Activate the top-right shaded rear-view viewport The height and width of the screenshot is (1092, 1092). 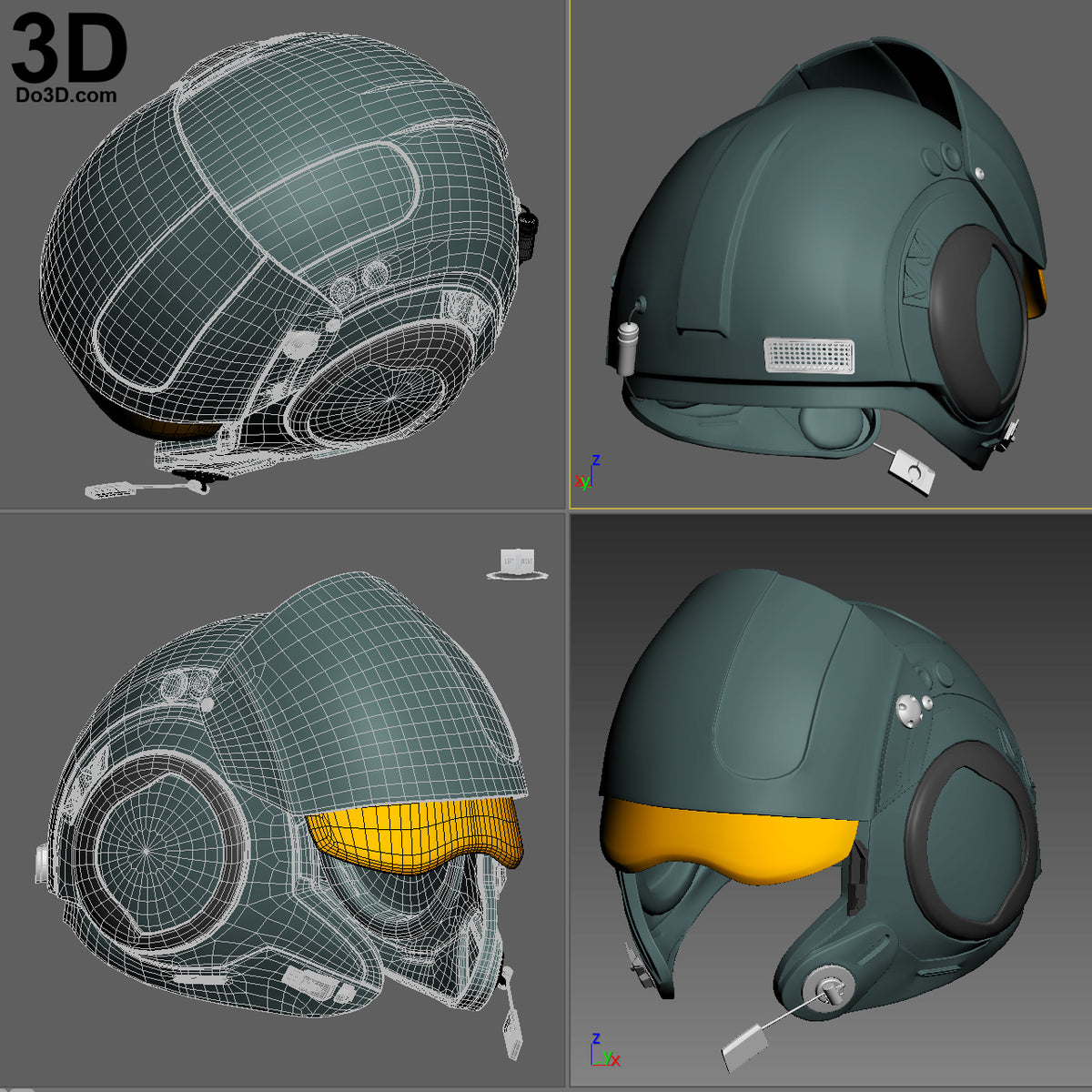[x=831, y=254]
